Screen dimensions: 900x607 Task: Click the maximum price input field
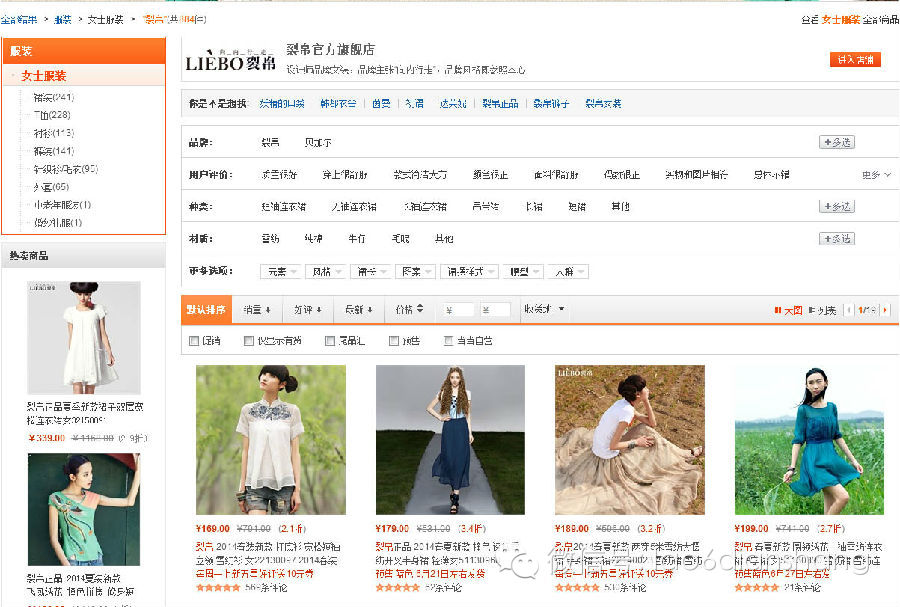[x=495, y=310]
